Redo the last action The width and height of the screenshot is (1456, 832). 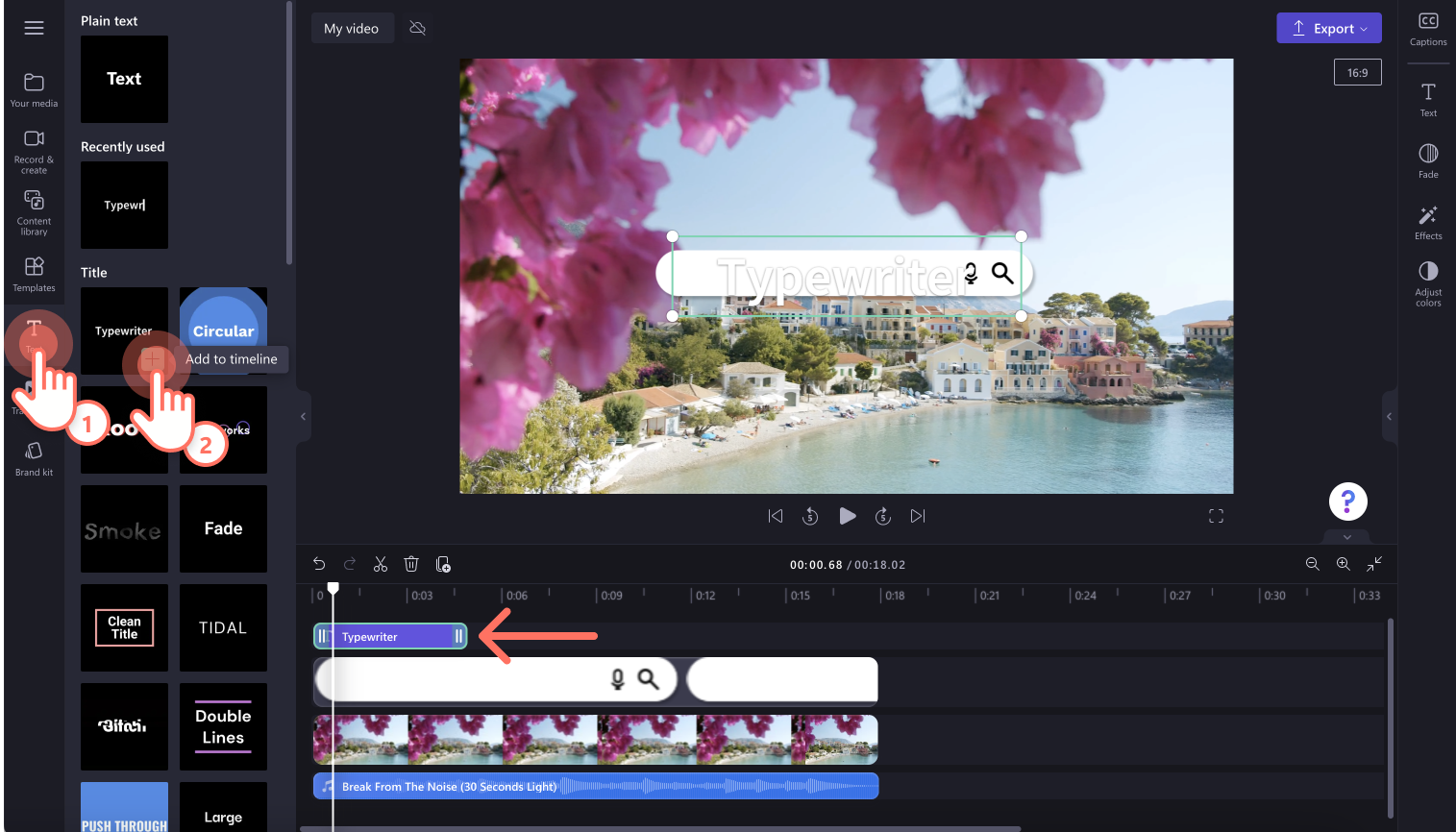pos(350,564)
